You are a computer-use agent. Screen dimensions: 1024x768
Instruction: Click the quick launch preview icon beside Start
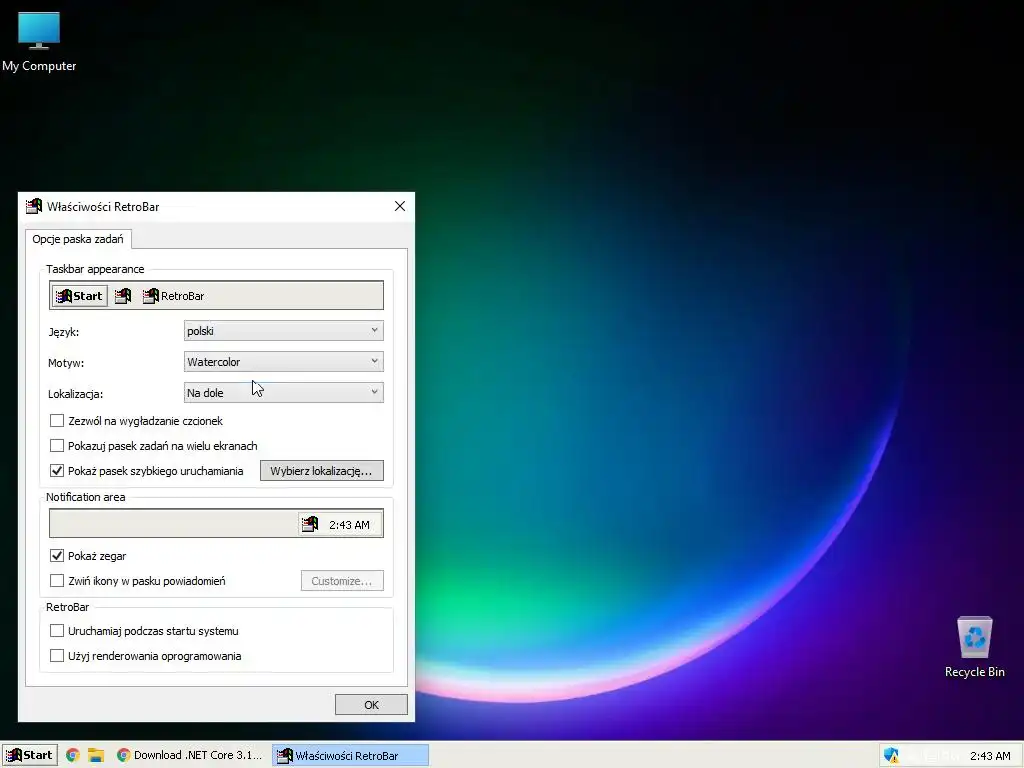pos(123,296)
